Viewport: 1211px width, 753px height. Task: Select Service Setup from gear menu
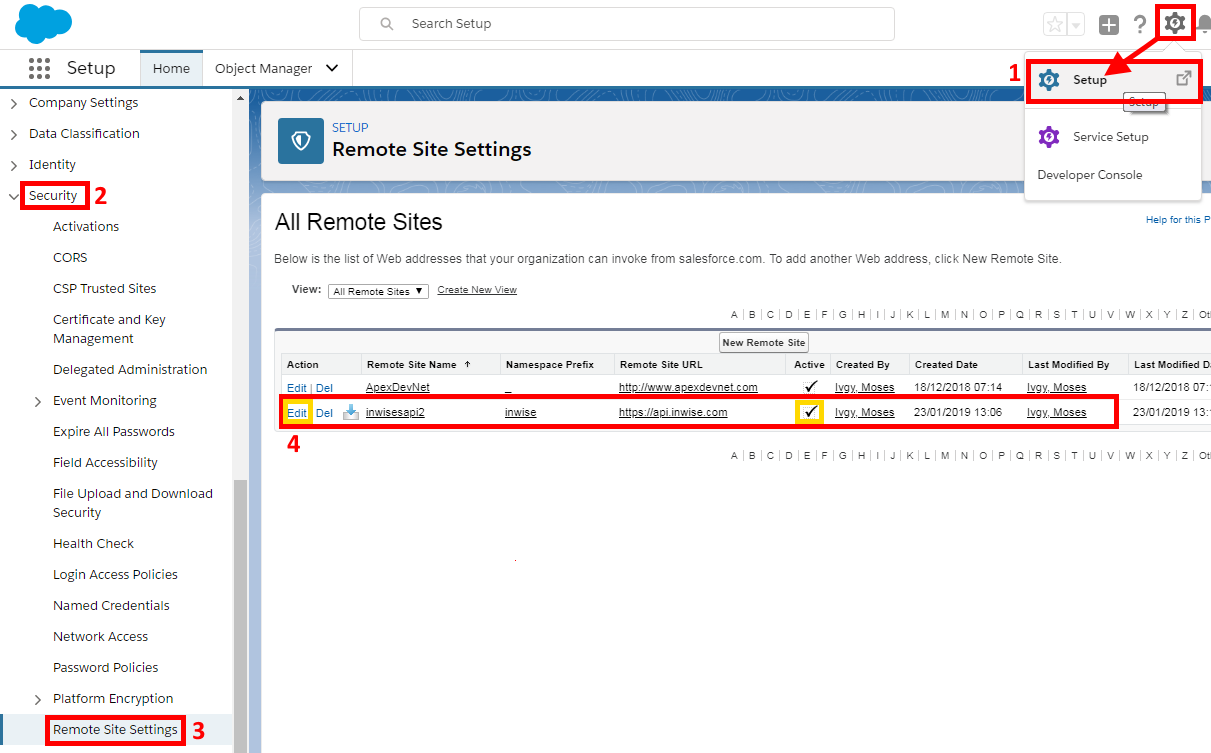click(x=1110, y=137)
